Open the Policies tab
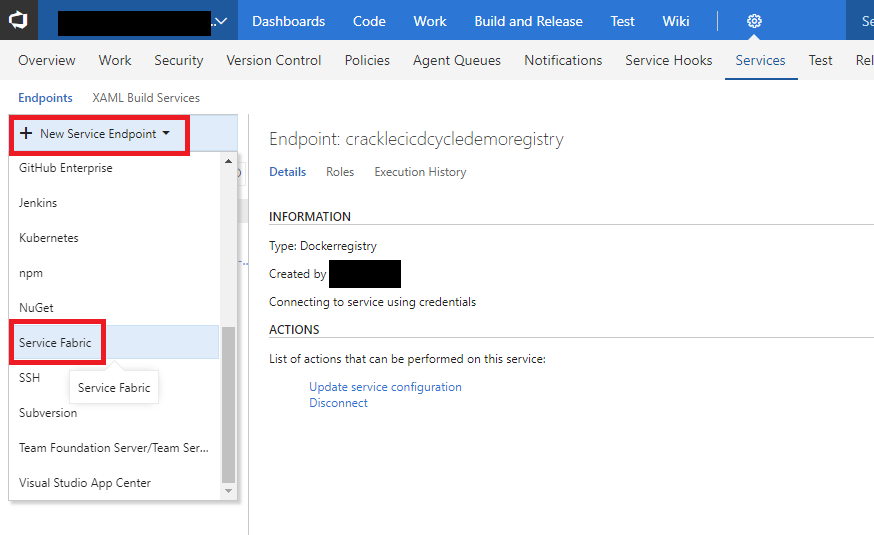 point(367,60)
